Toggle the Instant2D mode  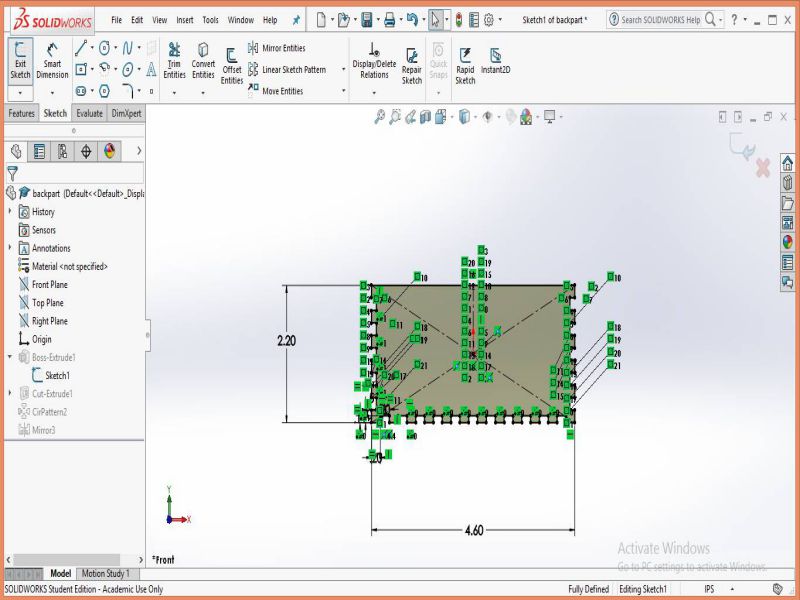495,61
